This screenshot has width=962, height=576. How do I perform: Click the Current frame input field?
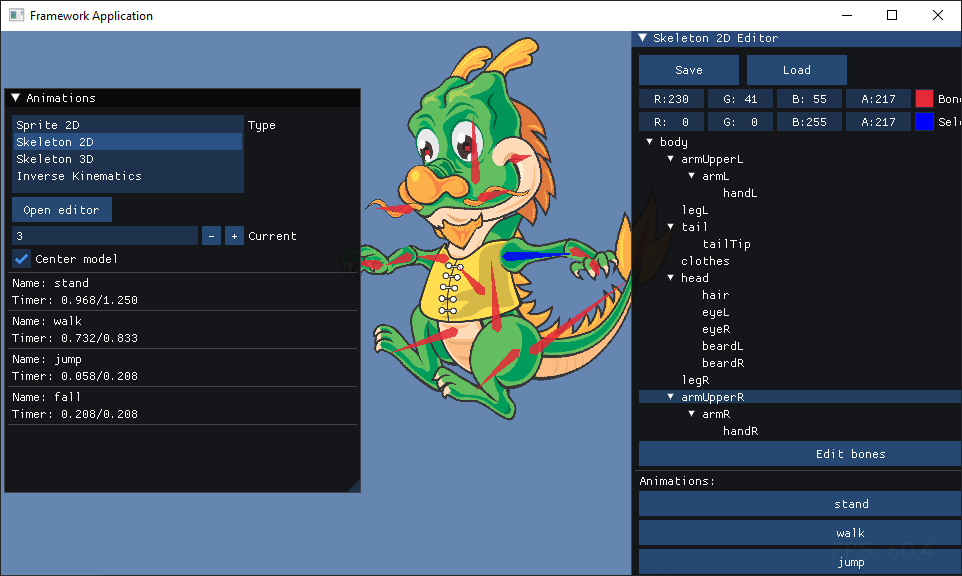105,236
